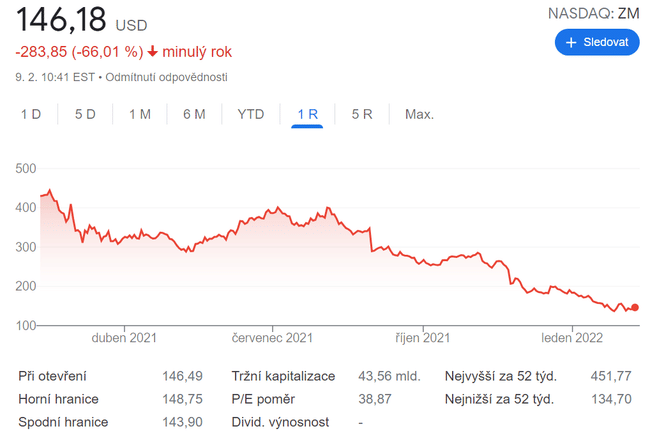Screen dimensions: 650x431
Task: Click the P/E poměr value 38,87
Action: coord(375,399)
